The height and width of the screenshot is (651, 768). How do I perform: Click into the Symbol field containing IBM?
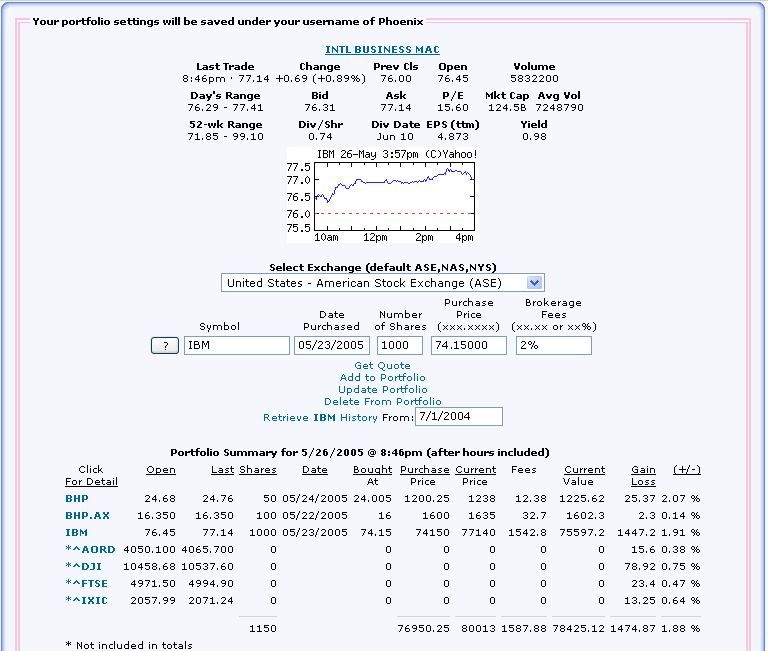pos(237,345)
